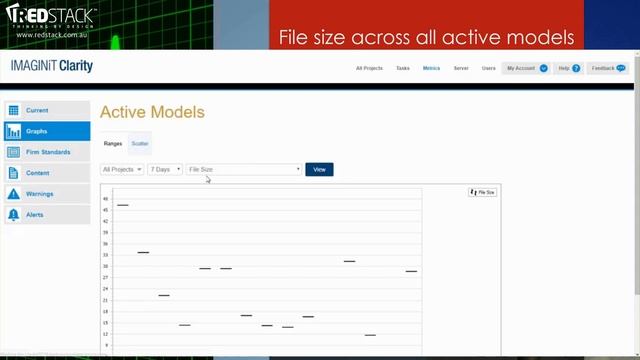Screen dimensions: 640x360
Task: Click the Graphs sidebar label
Action: 37,131
